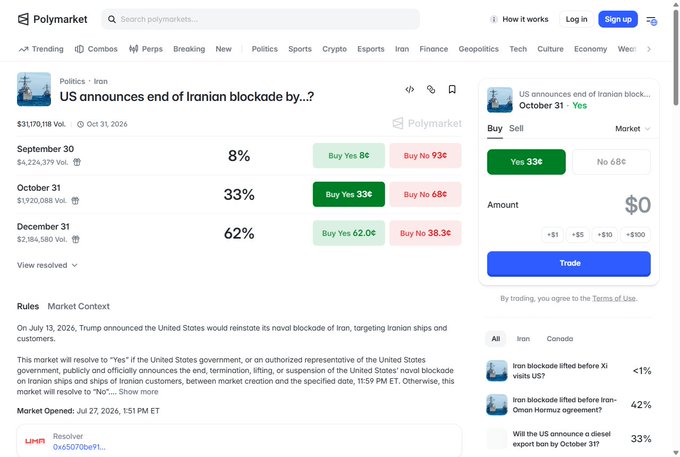Open the Finance category

pyautogui.click(x=434, y=49)
